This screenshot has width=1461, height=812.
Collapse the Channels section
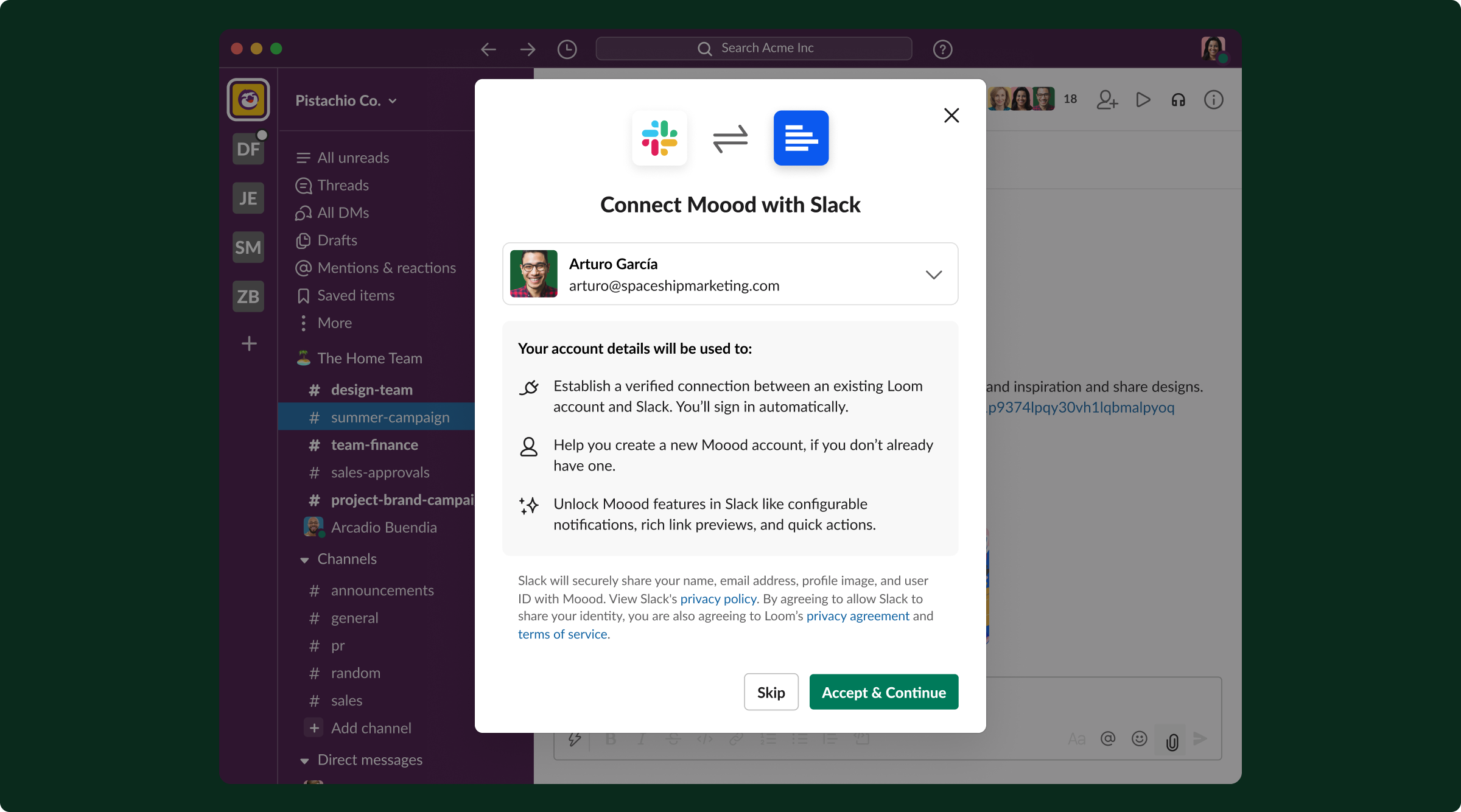304,560
